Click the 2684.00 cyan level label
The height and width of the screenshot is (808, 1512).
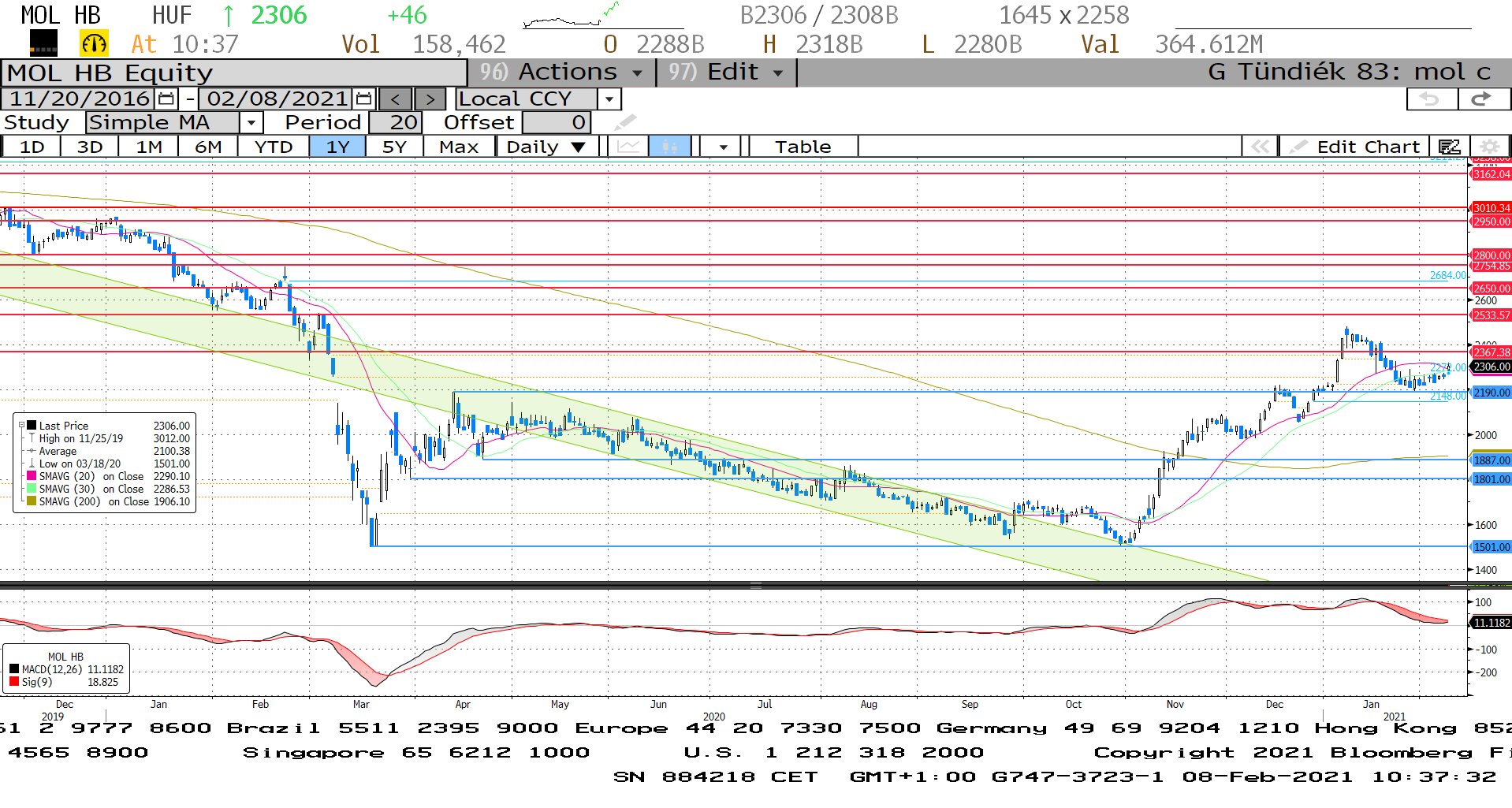point(1449,275)
